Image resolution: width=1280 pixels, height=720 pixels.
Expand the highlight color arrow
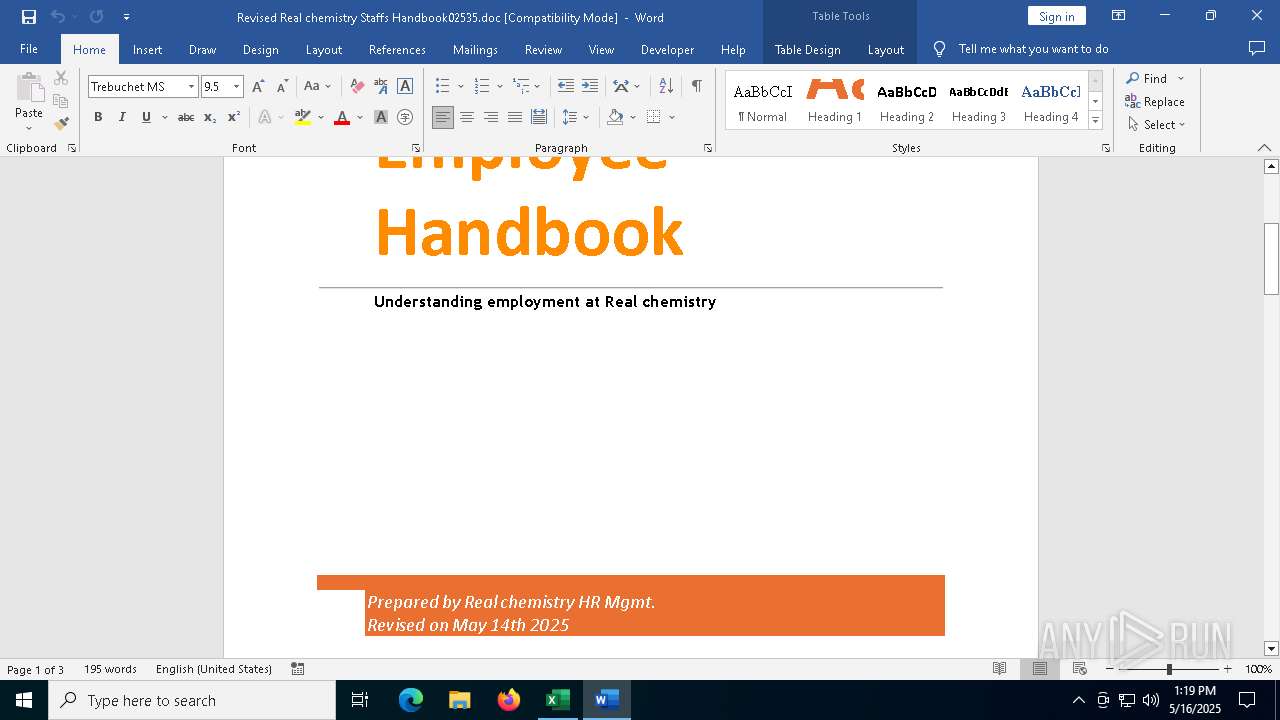[x=321, y=118]
